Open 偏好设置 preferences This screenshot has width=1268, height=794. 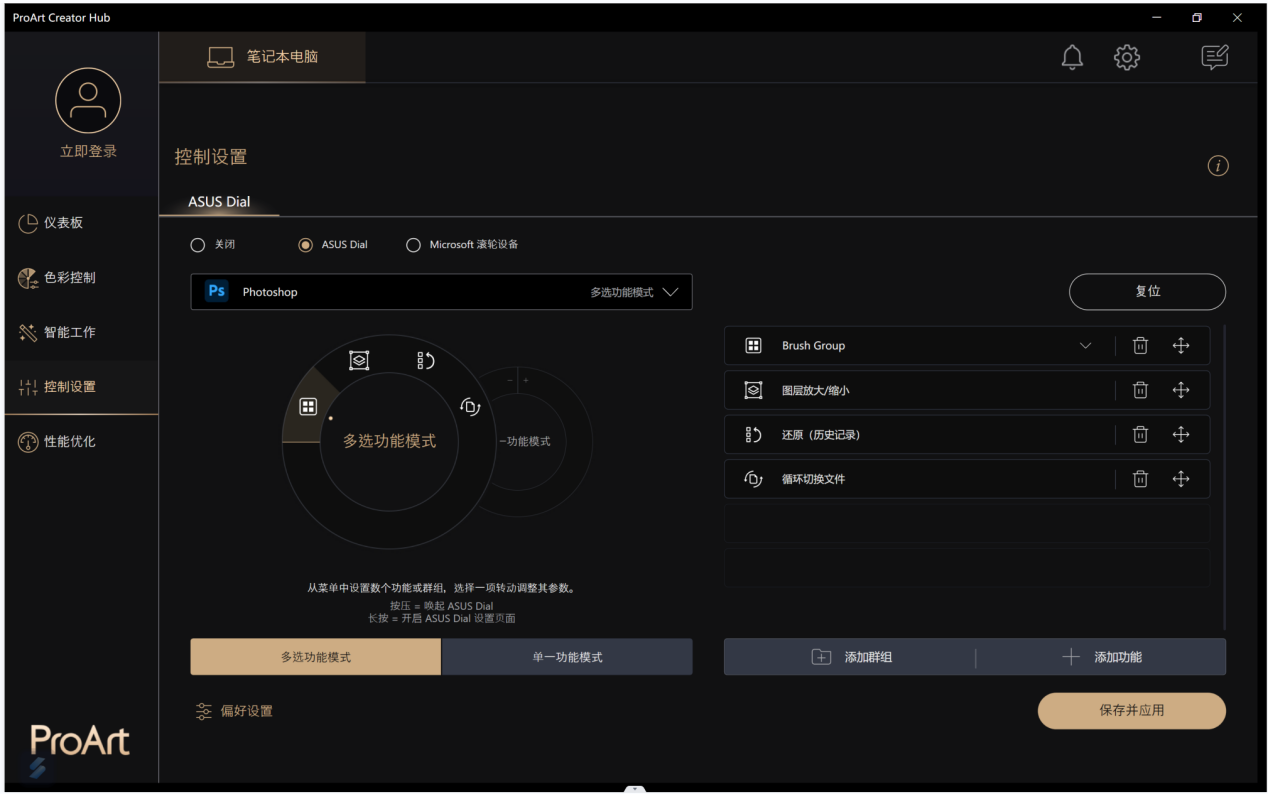click(x=234, y=711)
